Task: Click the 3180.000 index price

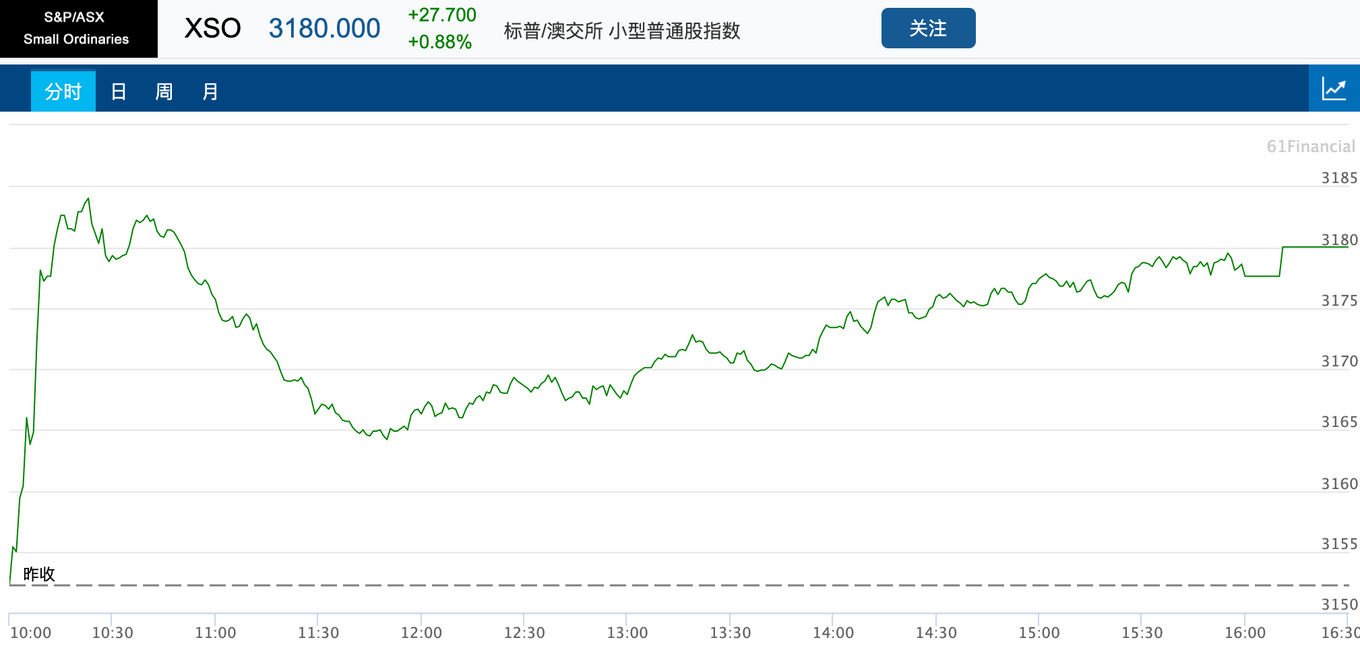Action: coord(324,28)
